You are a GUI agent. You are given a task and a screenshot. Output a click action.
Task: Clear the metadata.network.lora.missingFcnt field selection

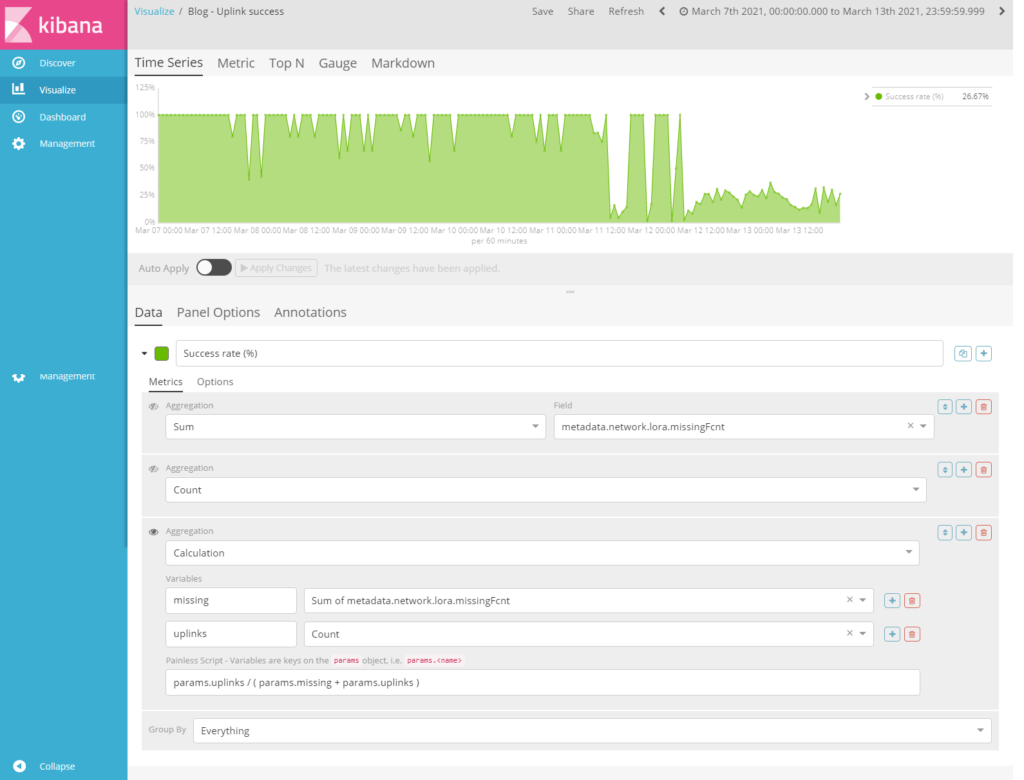point(910,426)
